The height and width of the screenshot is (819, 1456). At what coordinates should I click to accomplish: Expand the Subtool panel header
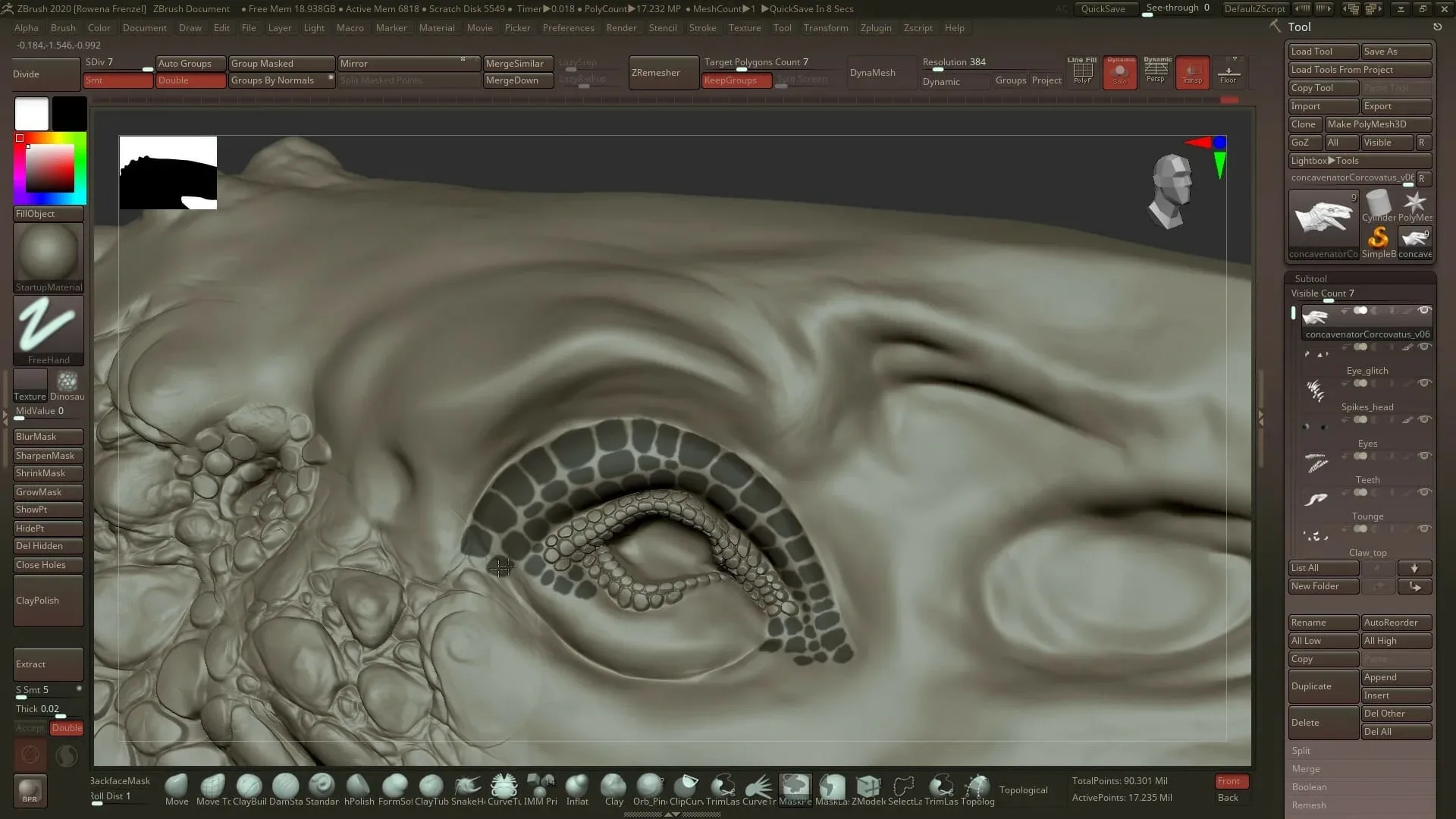[1310, 278]
